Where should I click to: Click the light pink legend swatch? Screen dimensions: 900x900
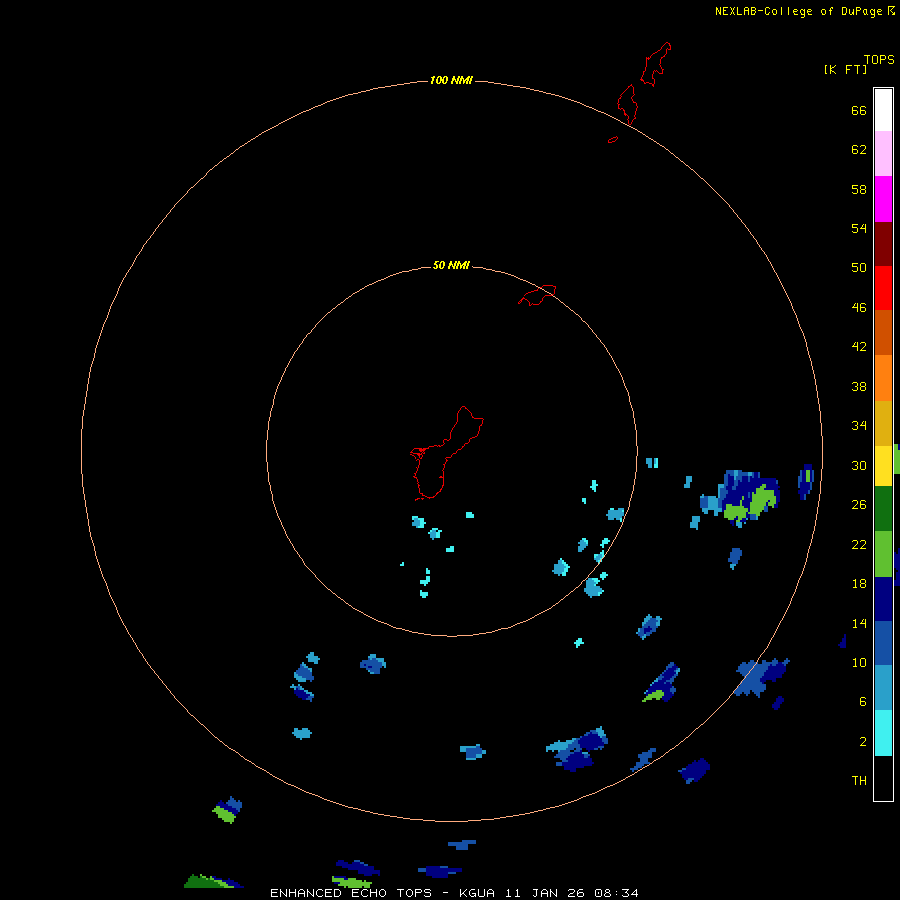tap(883, 153)
